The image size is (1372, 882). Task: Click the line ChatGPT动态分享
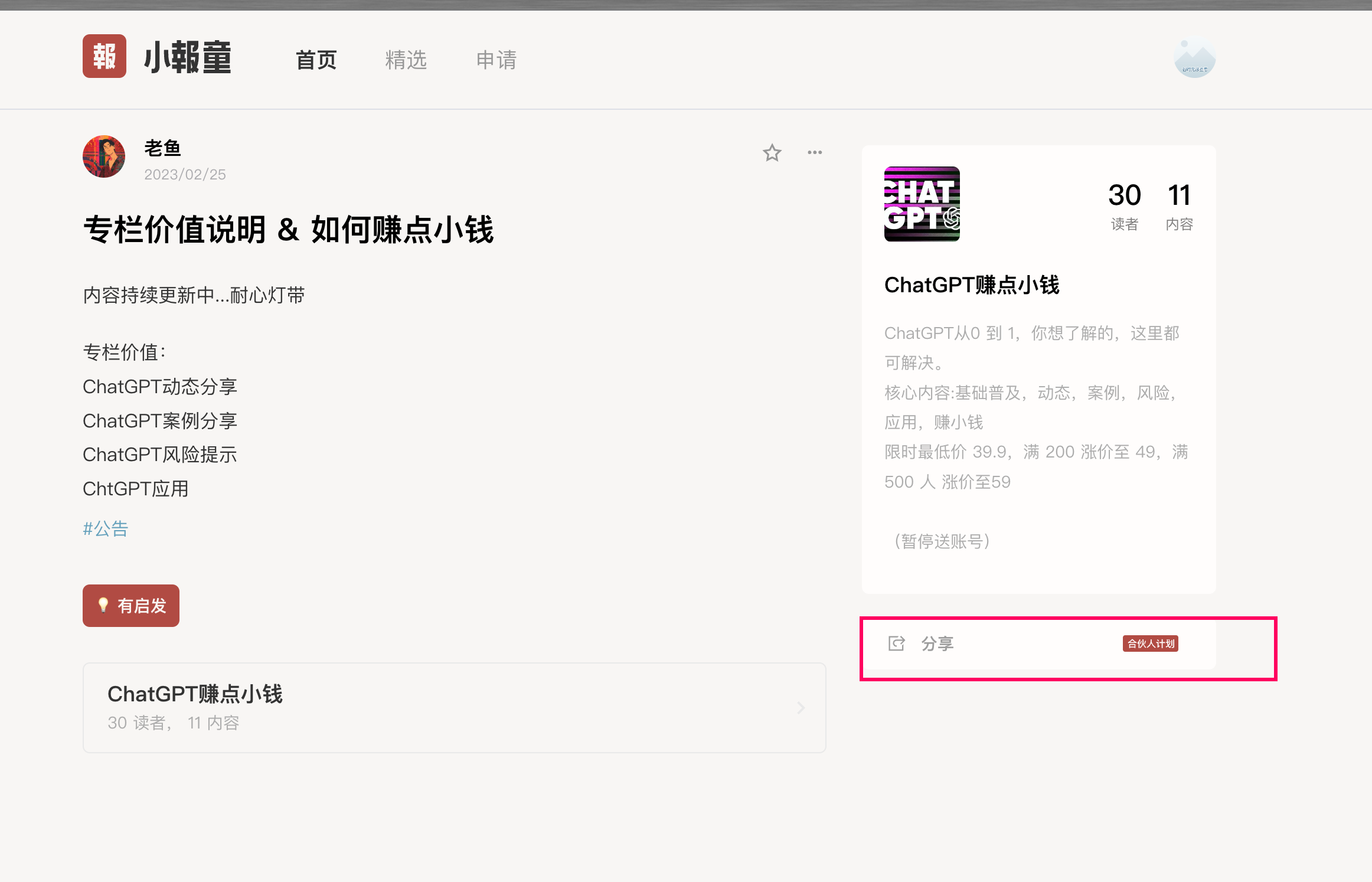[x=160, y=387]
